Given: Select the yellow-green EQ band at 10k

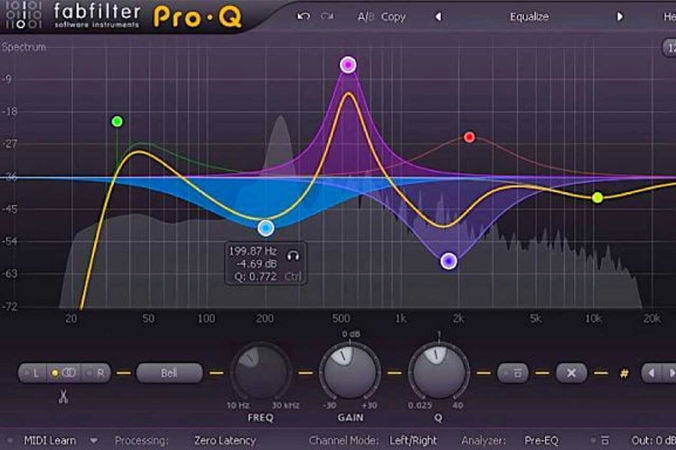Looking at the screenshot, I should [597, 198].
